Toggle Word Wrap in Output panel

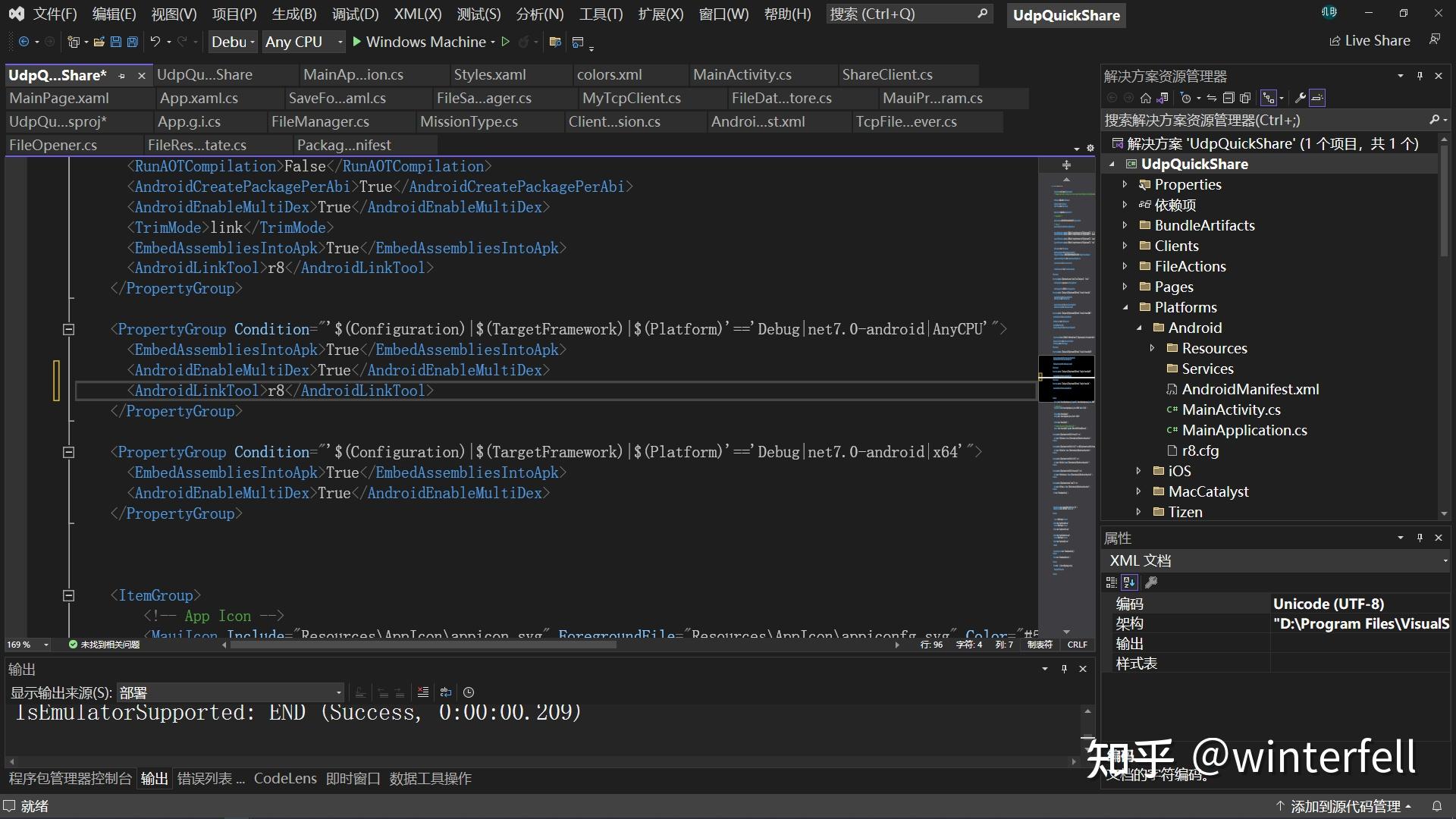pos(446,692)
